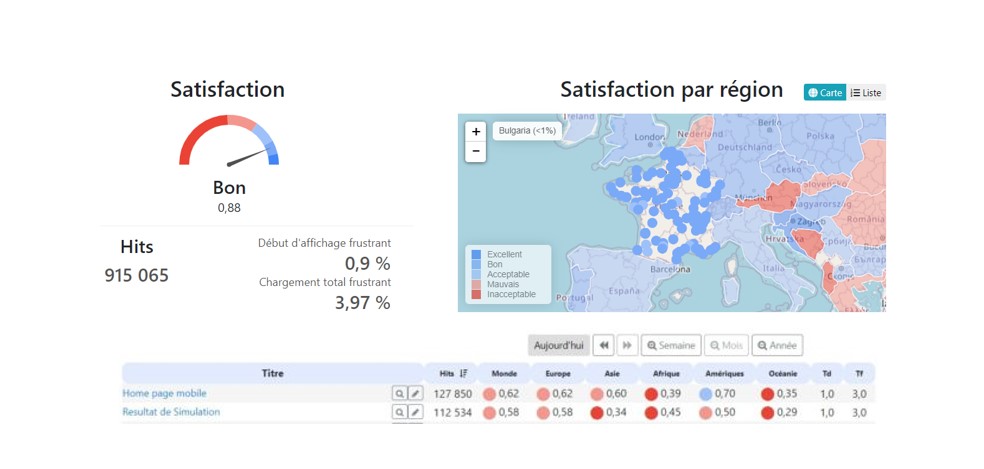Click Asie score 0,34 for Resultat de Simulation
The width and height of the screenshot is (984, 469).
tap(611, 412)
